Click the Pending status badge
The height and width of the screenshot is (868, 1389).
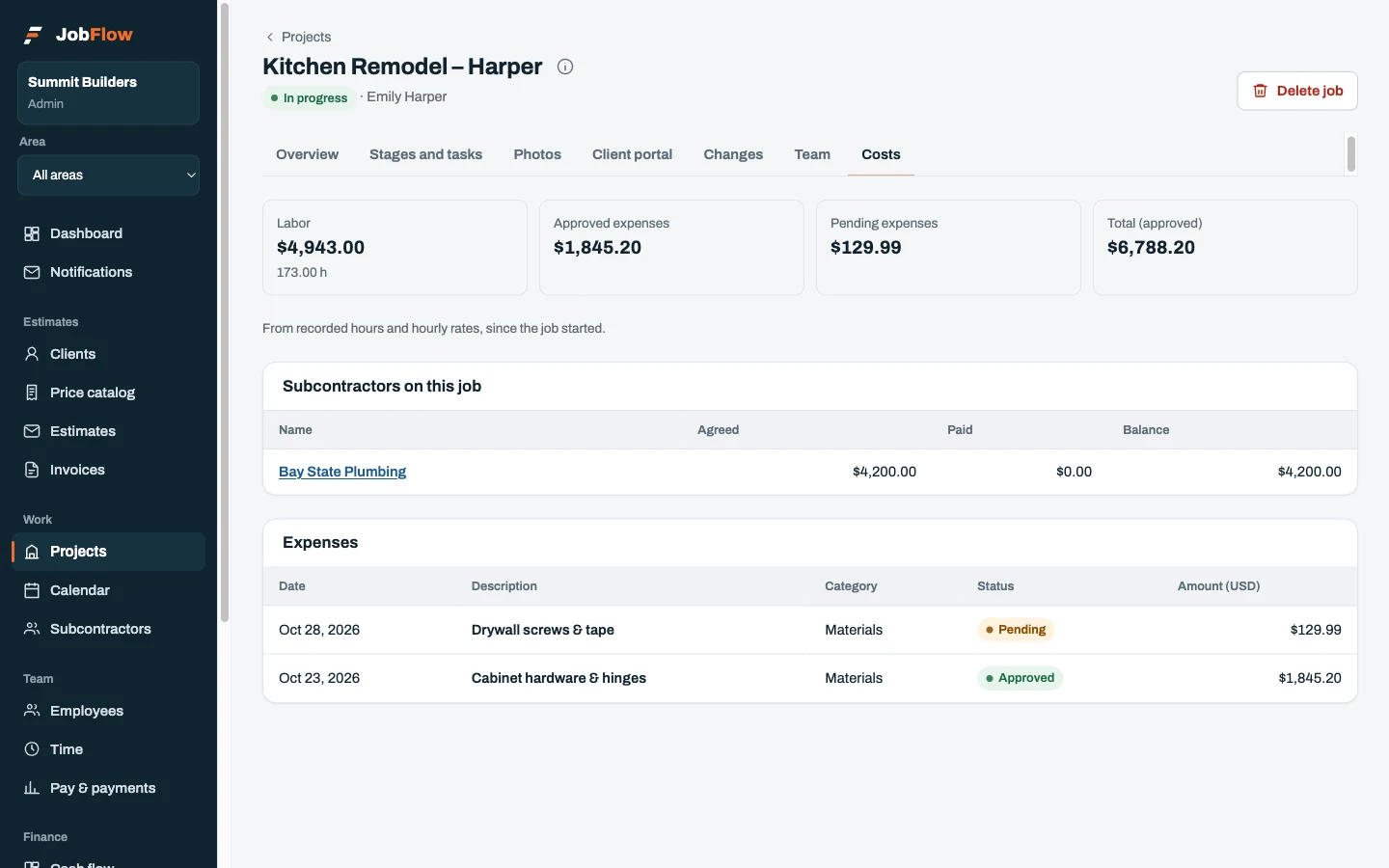point(1016,630)
